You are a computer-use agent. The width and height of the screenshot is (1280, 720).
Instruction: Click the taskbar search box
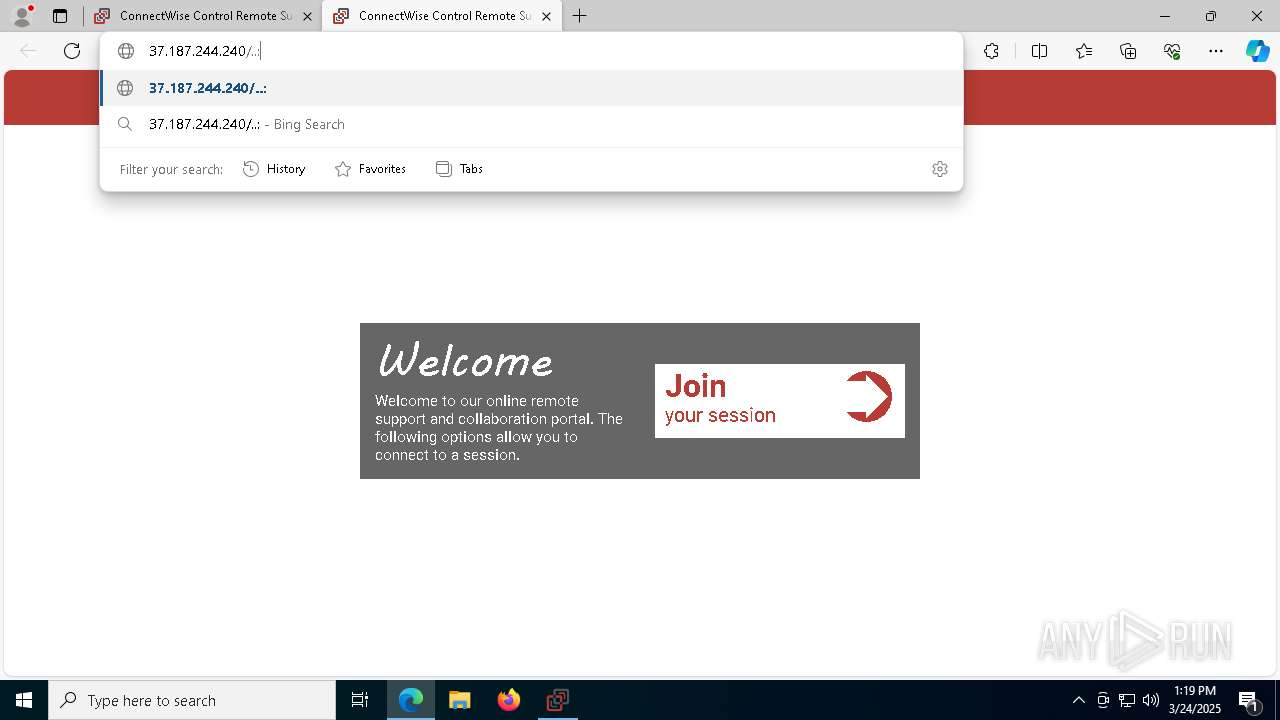point(192,700)
